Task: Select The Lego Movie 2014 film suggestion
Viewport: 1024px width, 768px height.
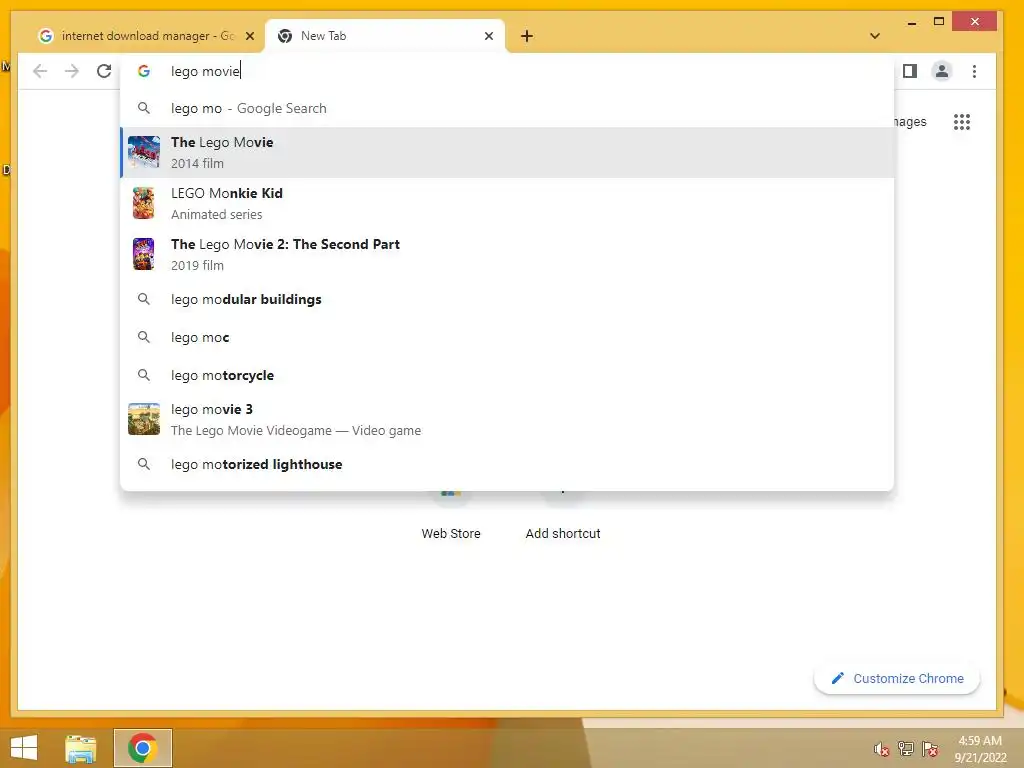Action: pos(507,152)
